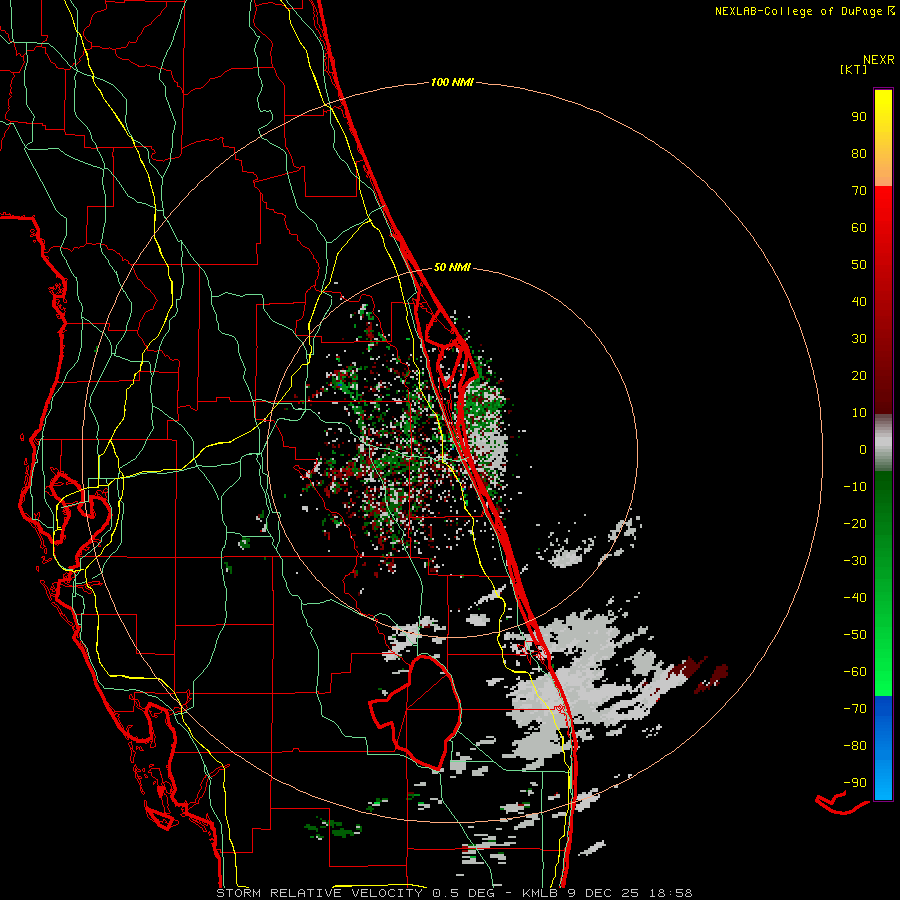Click the -90 value on velocity scale
900x900 pixels.
coord(855,782)
